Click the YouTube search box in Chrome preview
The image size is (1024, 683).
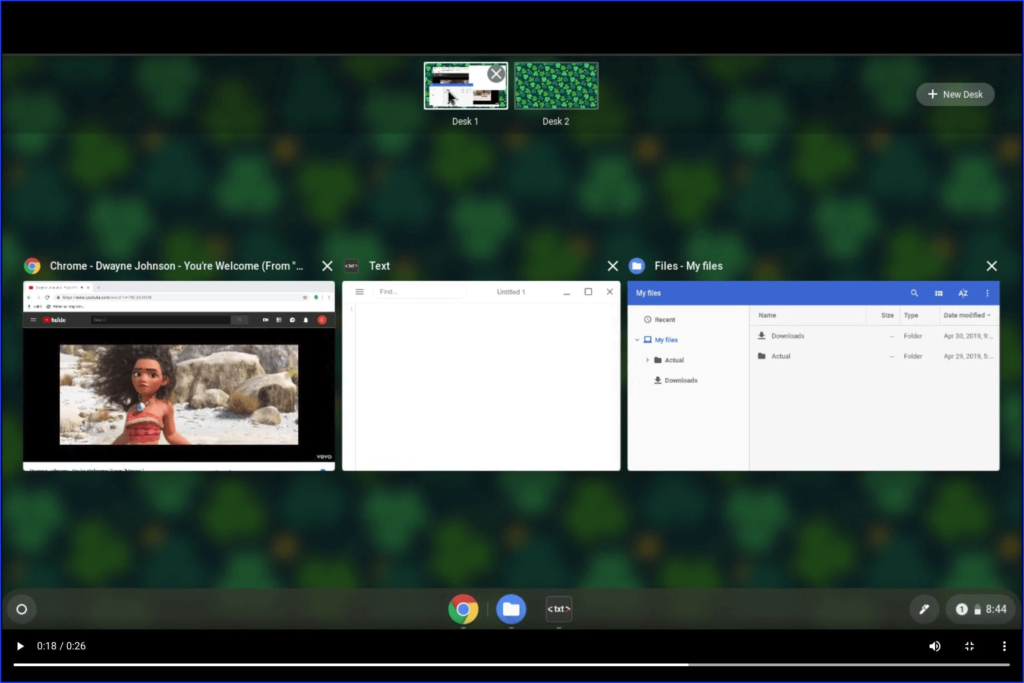pyautogui.click(x=161, y=320)
